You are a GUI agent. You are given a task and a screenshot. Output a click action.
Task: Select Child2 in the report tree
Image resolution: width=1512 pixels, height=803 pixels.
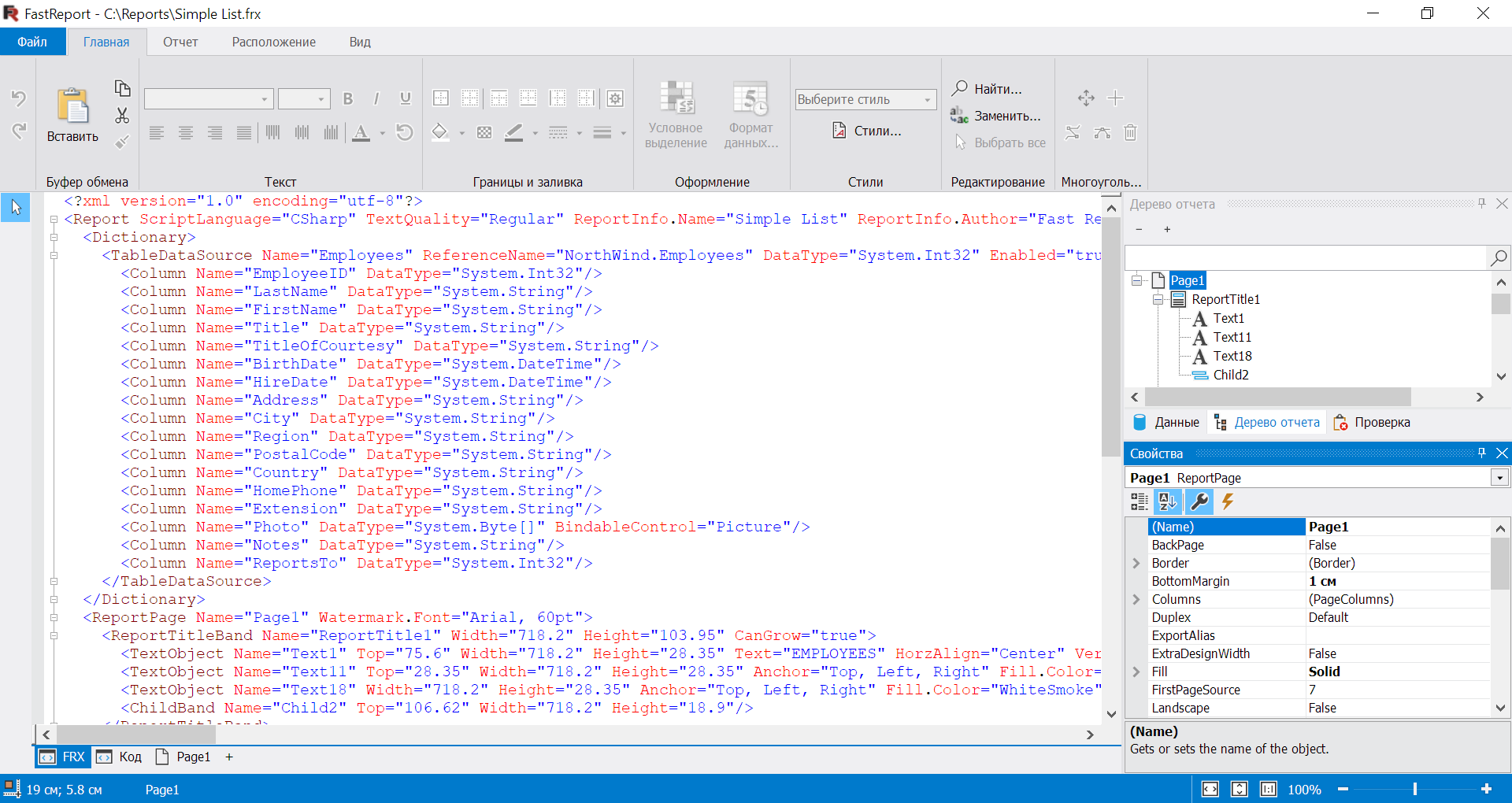coord(1231,375)
